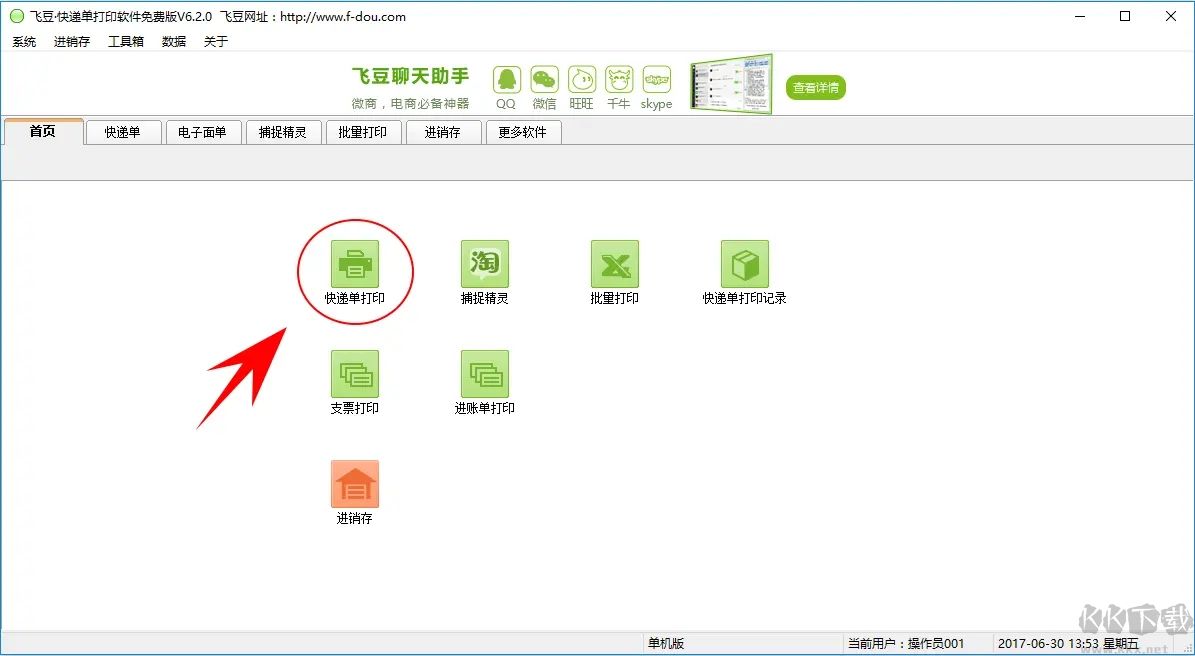This screenshot has width=1195, height=656.
Task: Switch to the 捕捉精灵 tab
Action: 283,133
